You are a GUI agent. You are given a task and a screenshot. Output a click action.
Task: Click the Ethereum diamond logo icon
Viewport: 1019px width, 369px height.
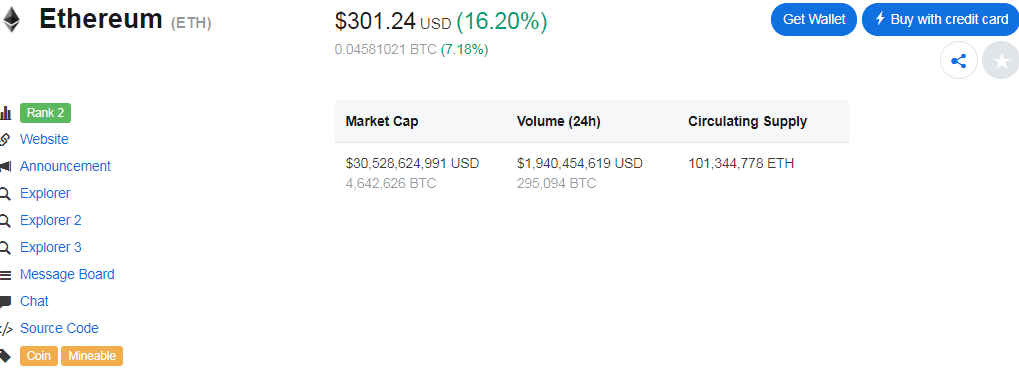(11, 19)
